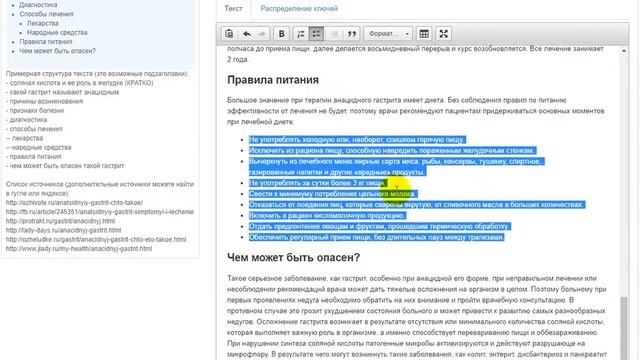Click the editor vertical scrollbar thumb
Screen dimensions: 640x360
pyautogui.click(x=624, y=328)
